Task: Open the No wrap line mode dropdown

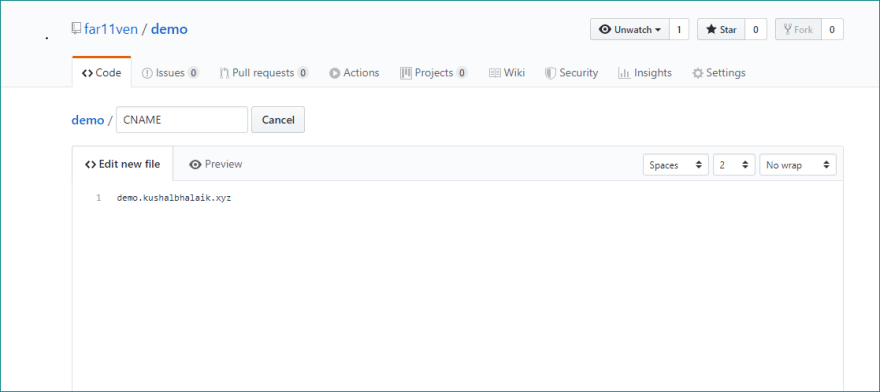Action: coord(798,165)
